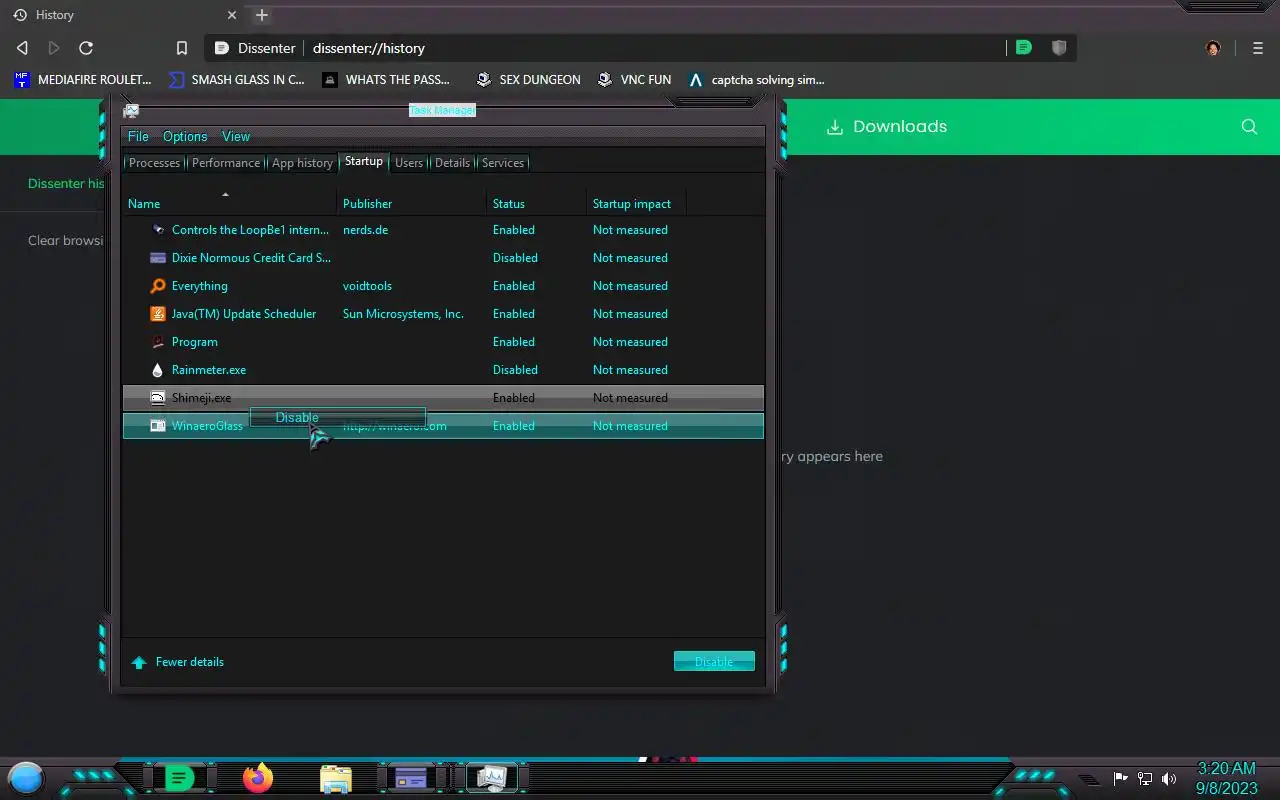This screenshot has height=800, width=1280.
Task: Click the Sun Microsystems, Inc. publisher text
Action: pos(403,314)
